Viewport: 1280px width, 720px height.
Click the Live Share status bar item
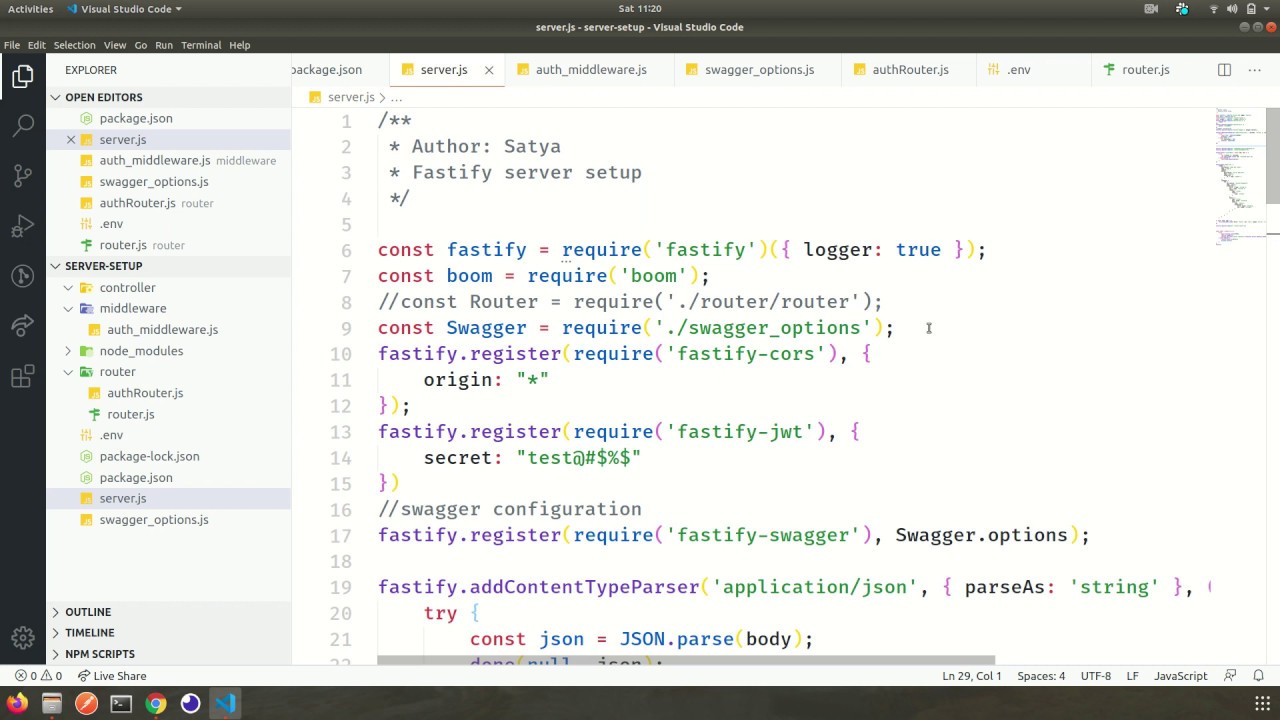112,676
